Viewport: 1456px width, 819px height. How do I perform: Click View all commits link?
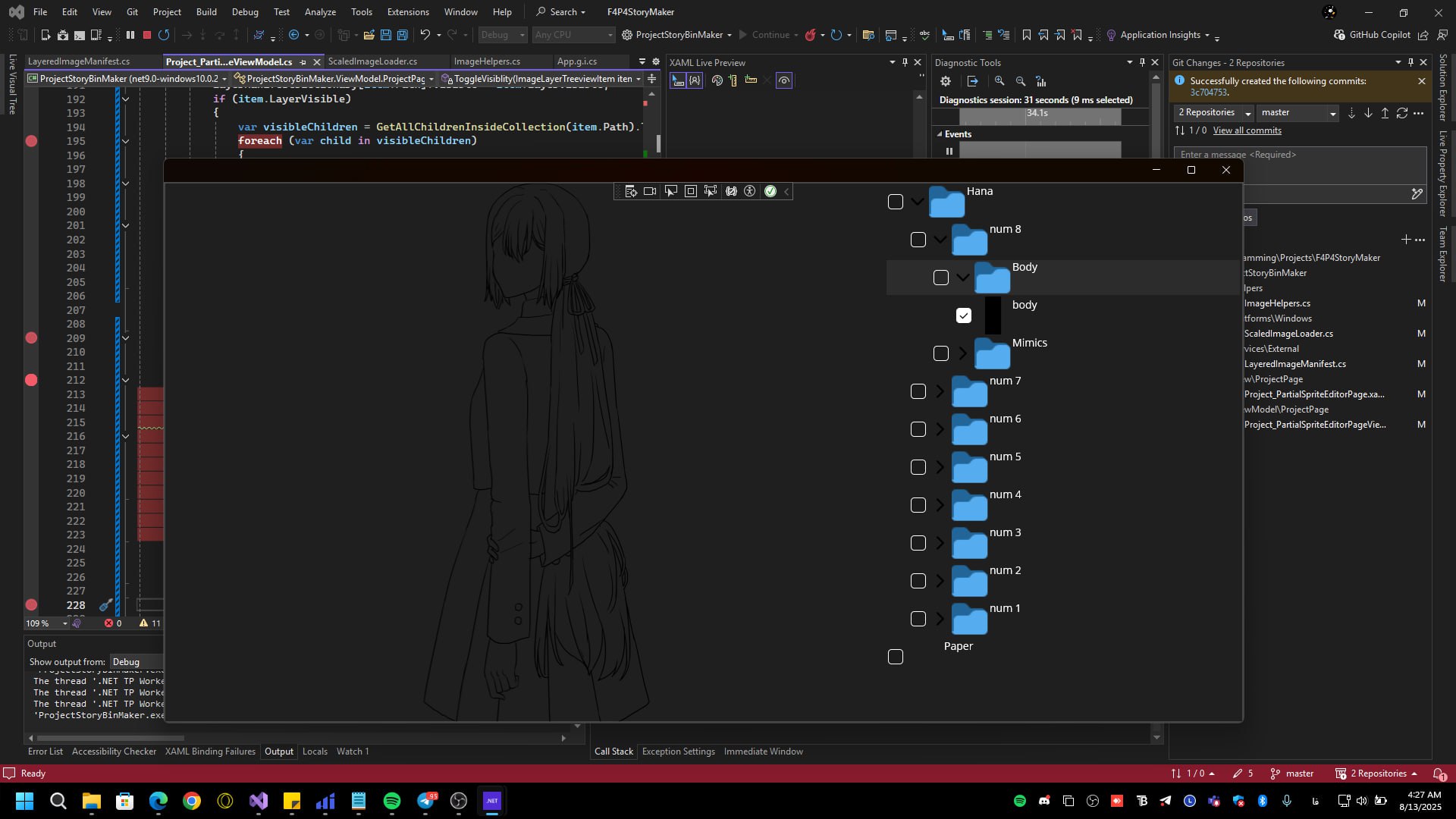click(x=1247, y=130)
